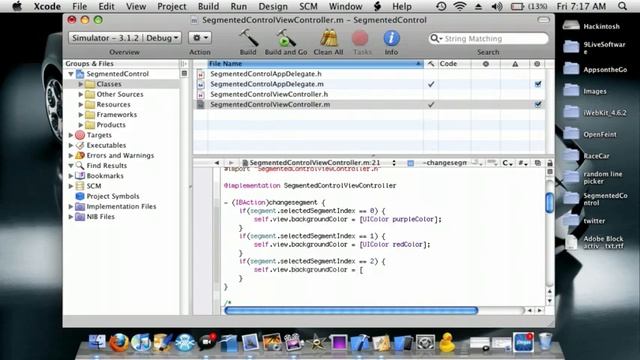Open the Trash in the Dock

[x=545, y=342]
